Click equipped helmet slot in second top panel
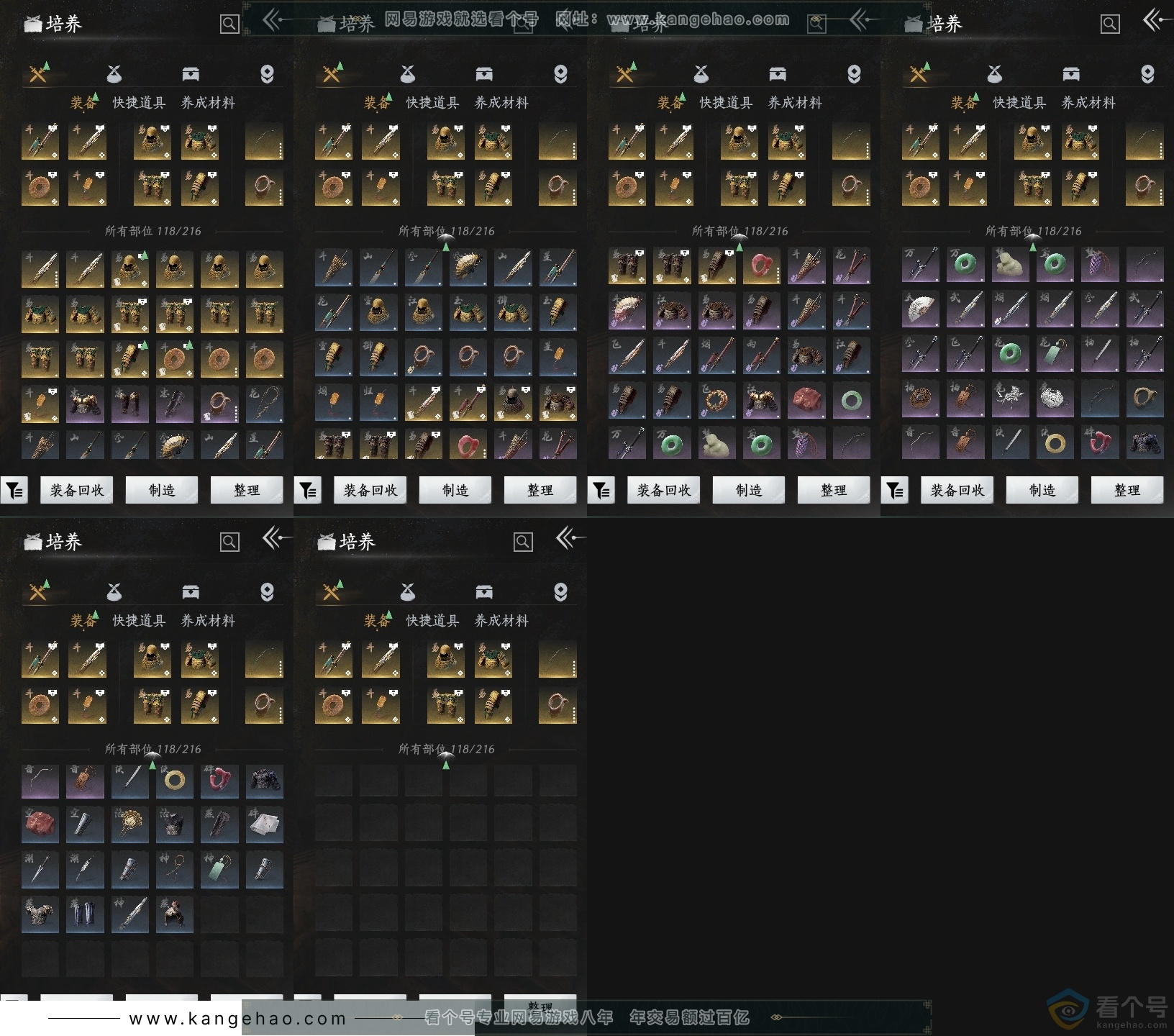This screenshot has height=1036, width=1174. (x=446, y=141)
